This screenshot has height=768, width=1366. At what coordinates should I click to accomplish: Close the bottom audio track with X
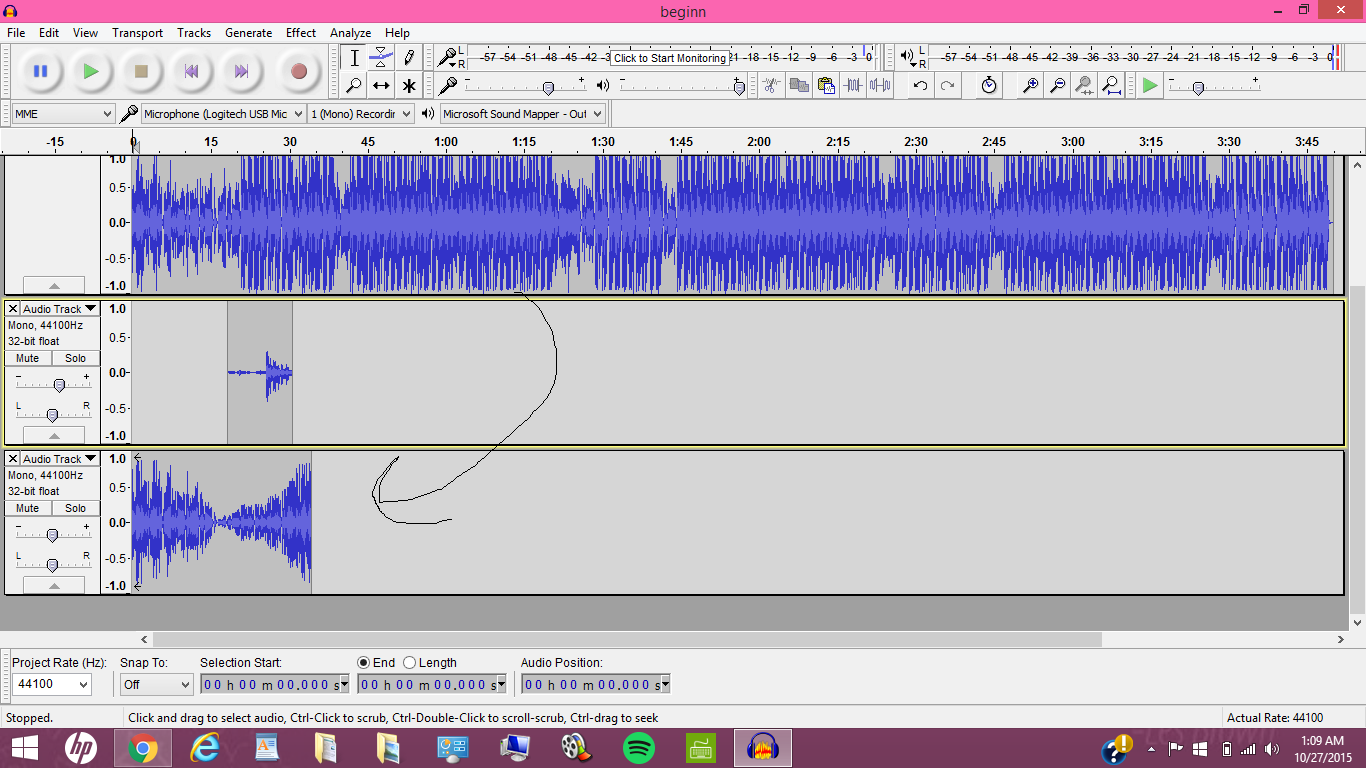(13, 459)
